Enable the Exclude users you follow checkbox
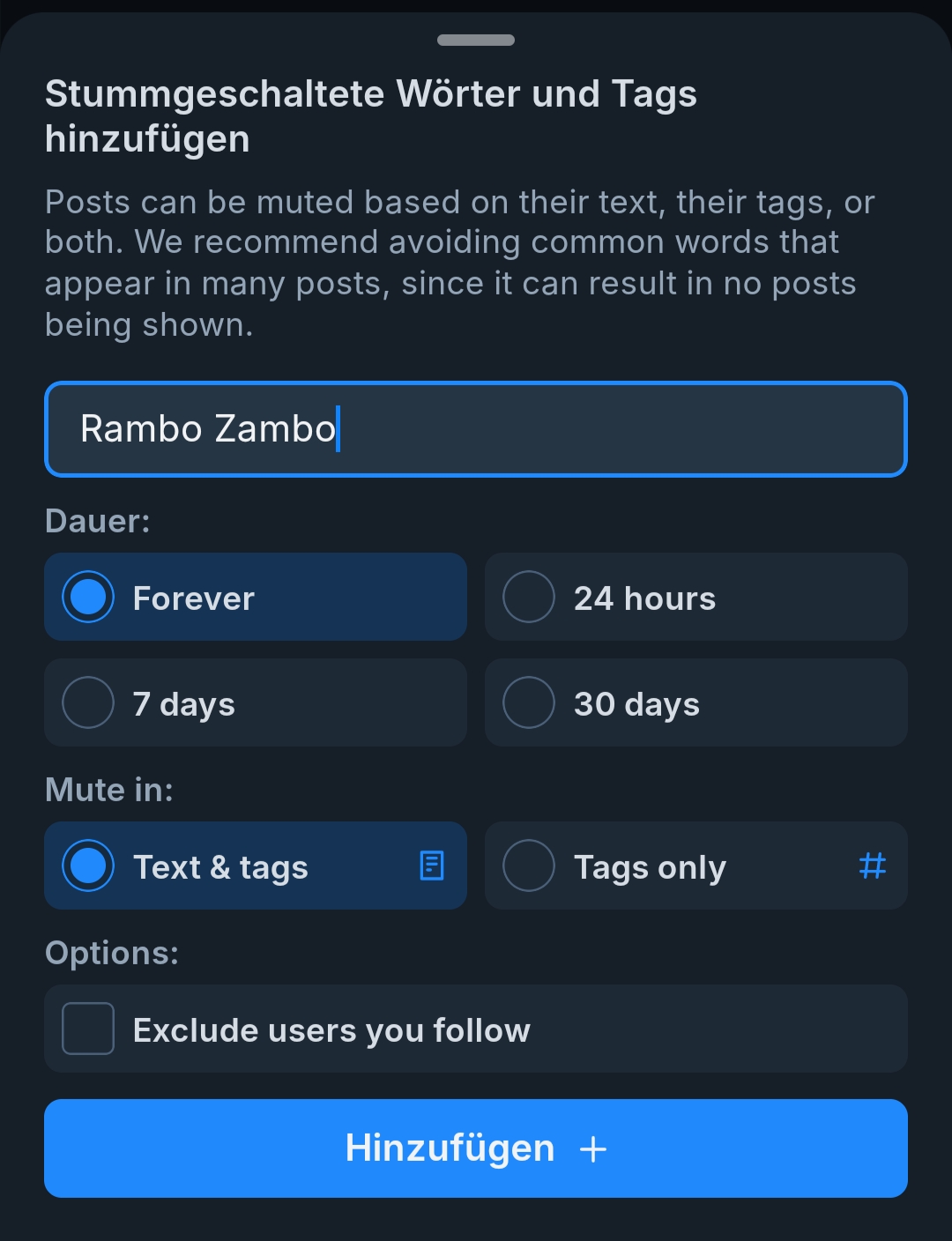This screenshot has width=952, height=1241. click(x=88, y=1029)
